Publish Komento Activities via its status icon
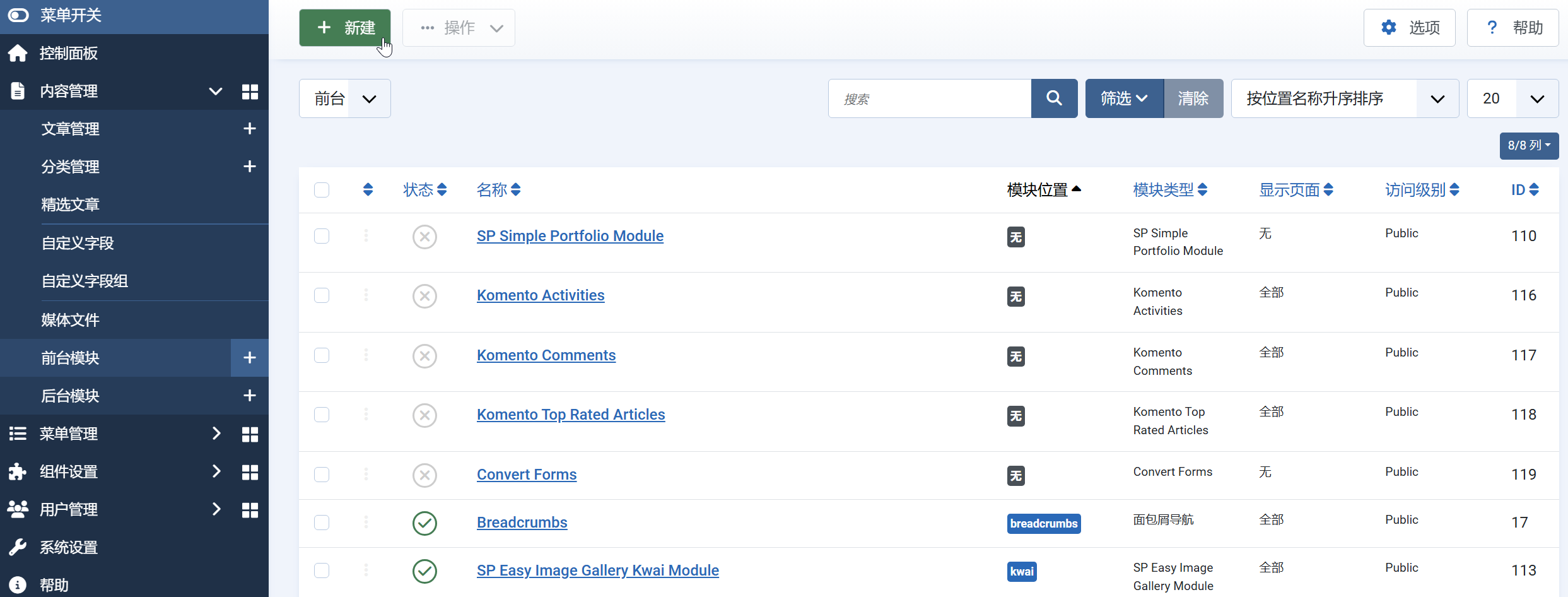The image size is (1568, 597). 424,296
